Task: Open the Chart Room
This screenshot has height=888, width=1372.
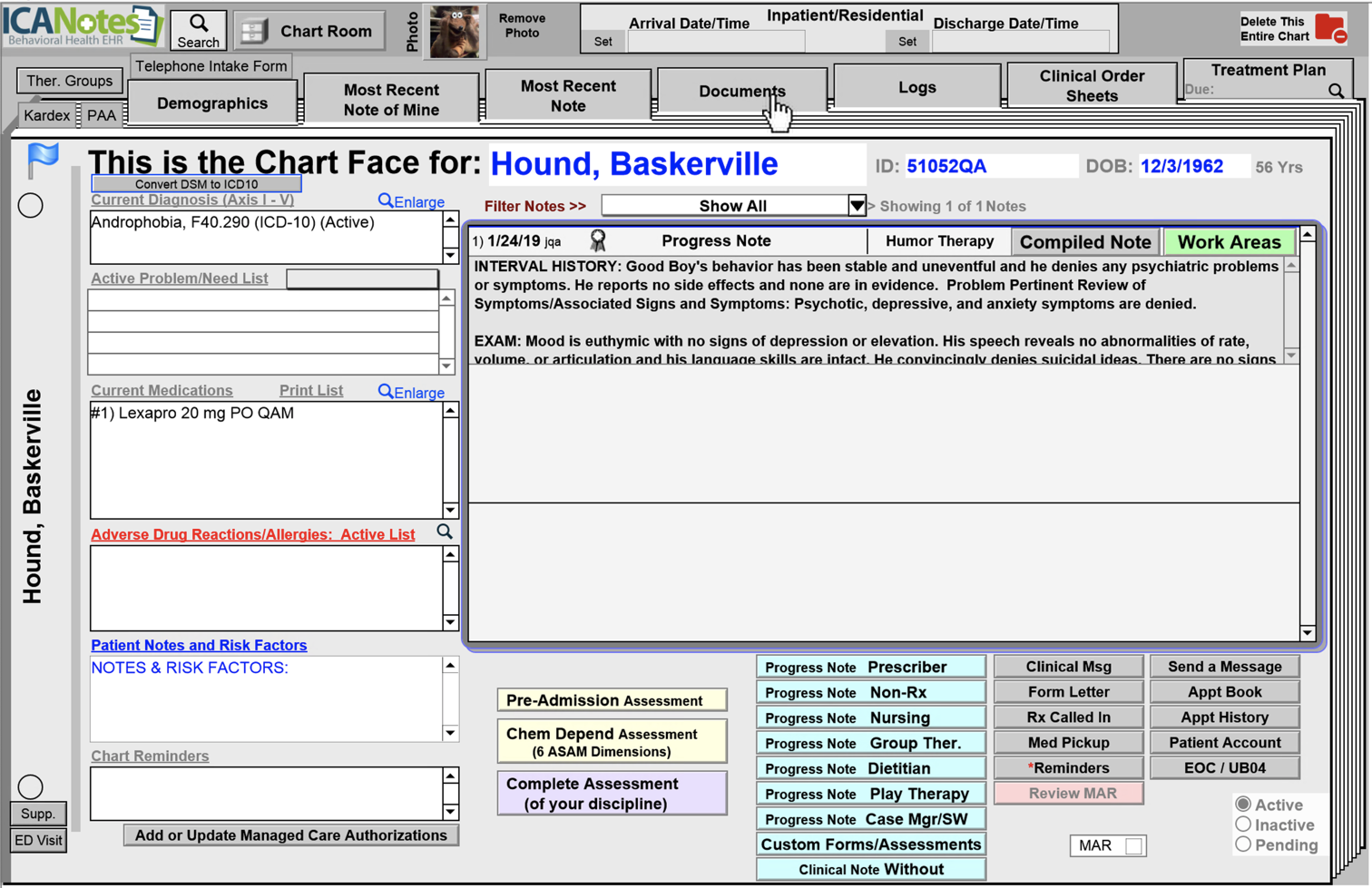Action: click(x=309, y=31)
